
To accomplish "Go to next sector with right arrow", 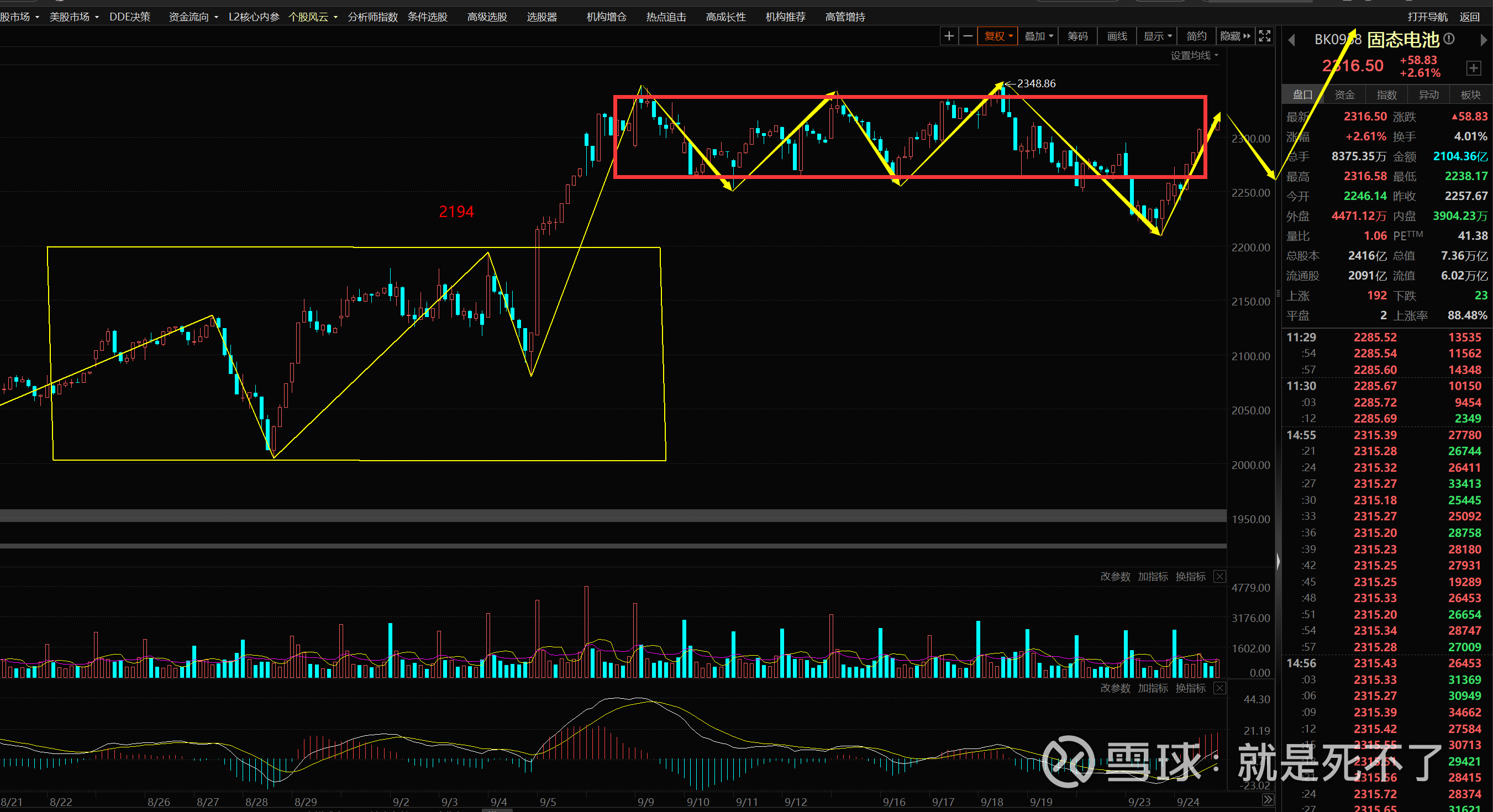I will click(1483, 40).
